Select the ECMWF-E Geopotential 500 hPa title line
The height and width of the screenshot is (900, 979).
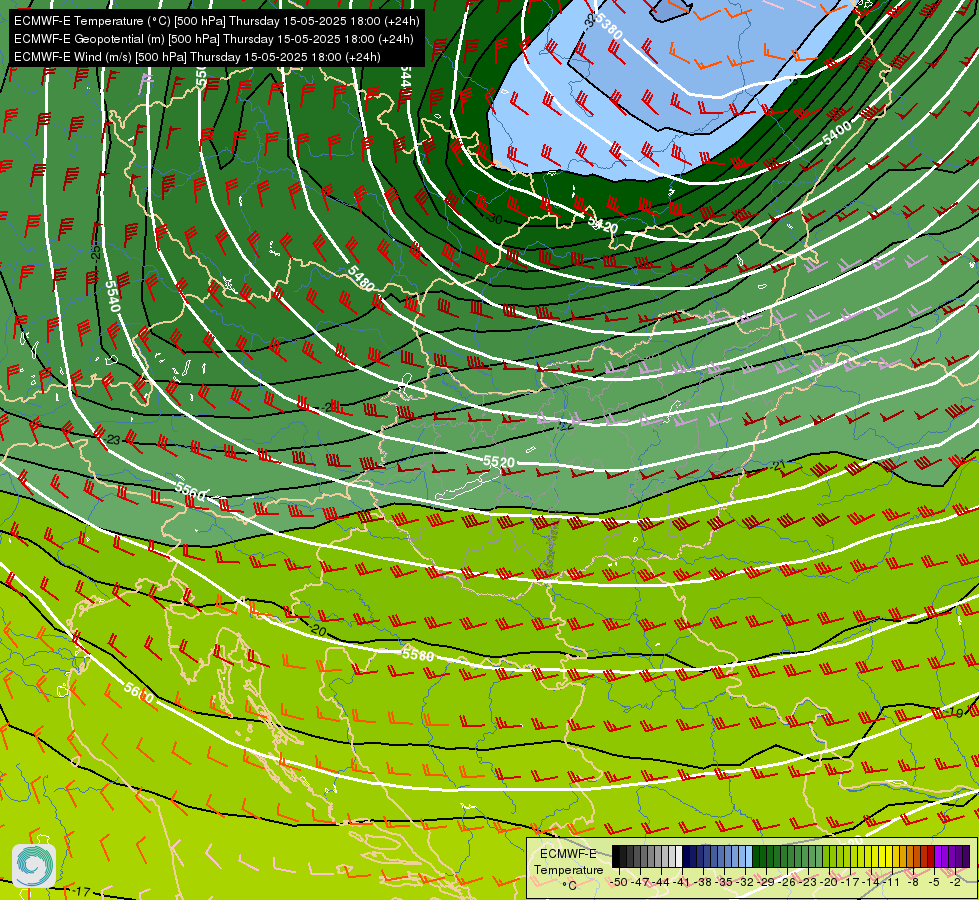click(214, 39)
